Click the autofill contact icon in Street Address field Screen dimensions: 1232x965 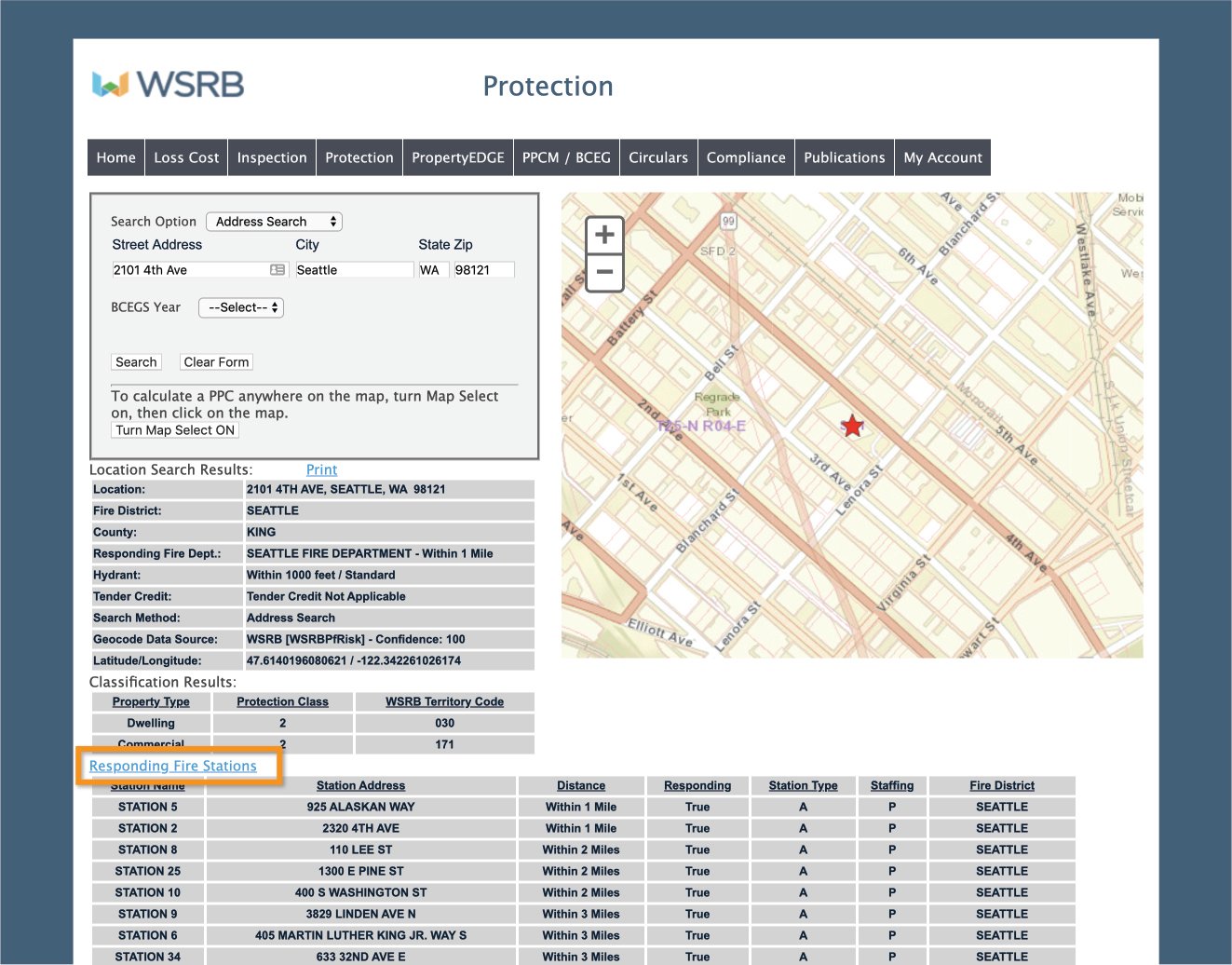[278, 269]
